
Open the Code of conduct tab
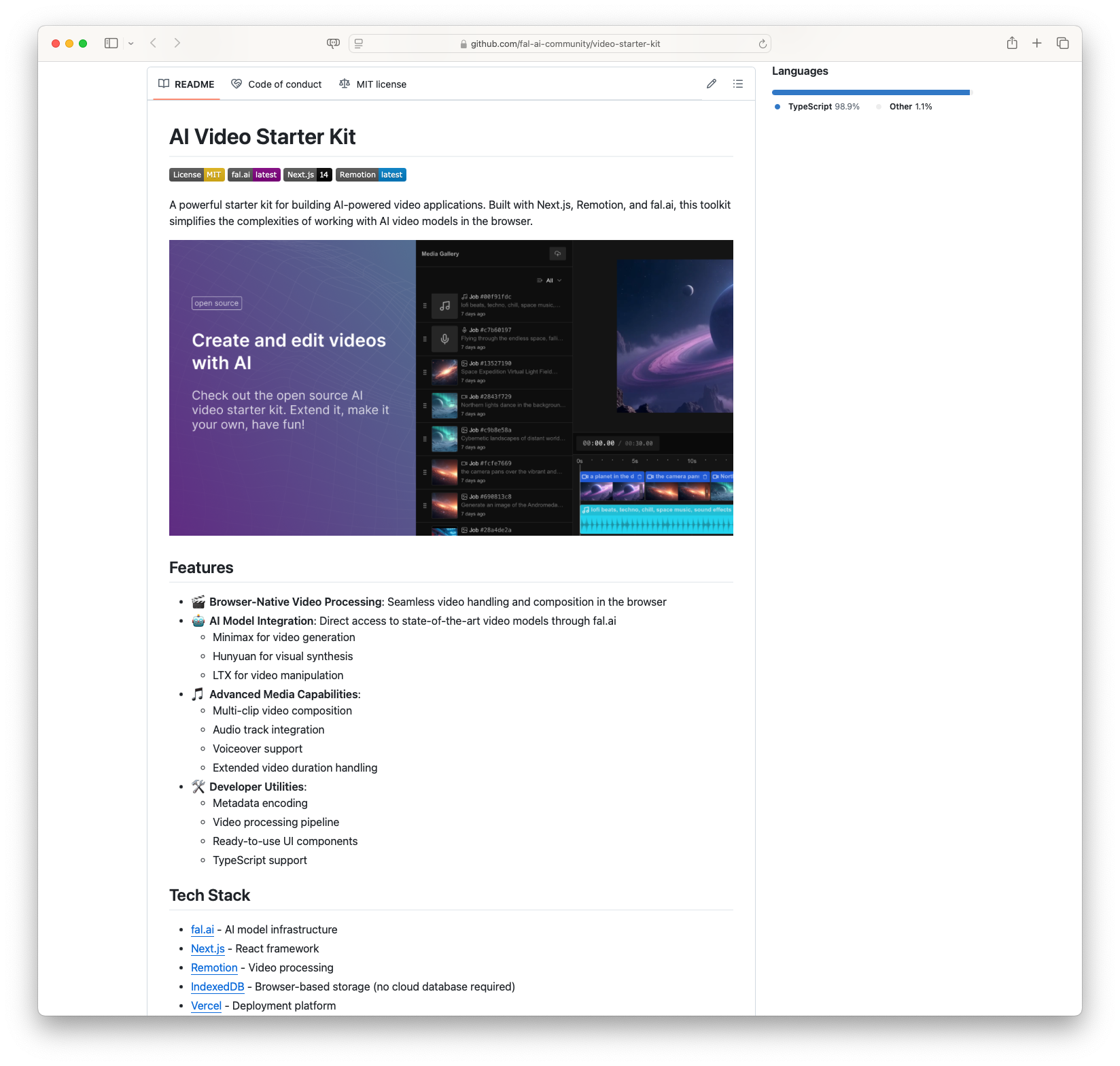(x=277, y=84)
